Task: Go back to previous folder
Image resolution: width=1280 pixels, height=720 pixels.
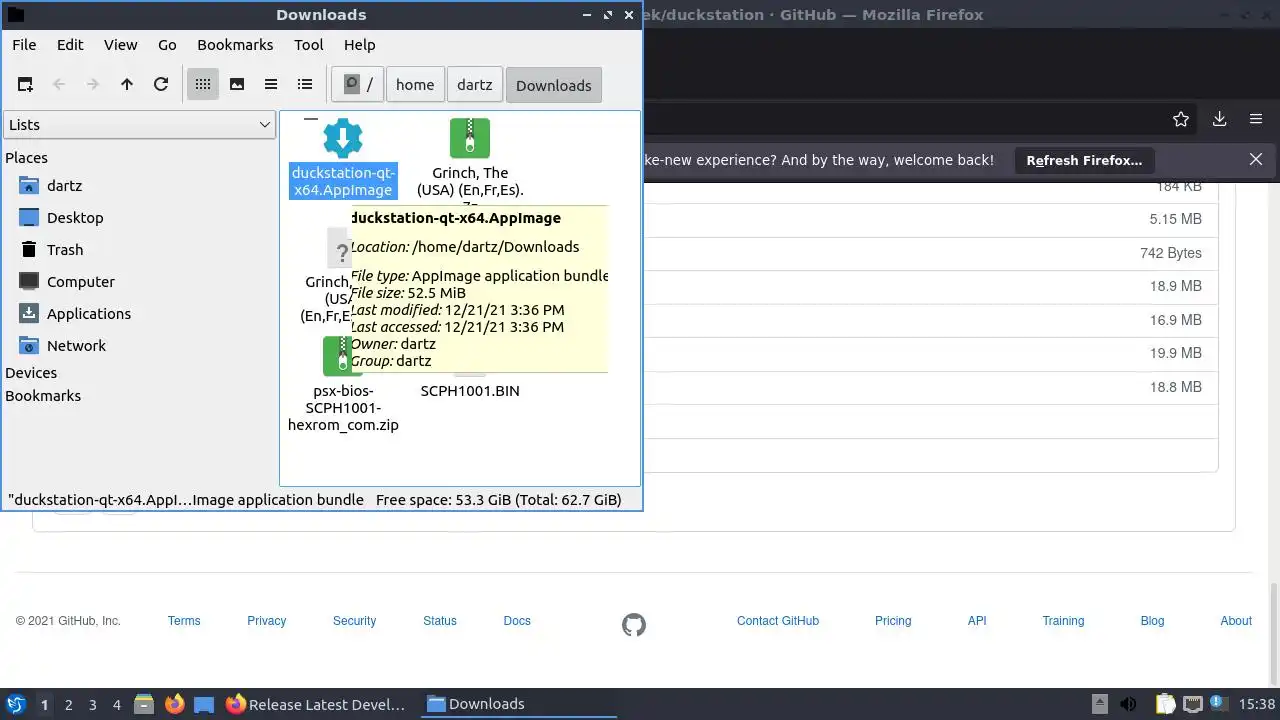Action: (59, 85)
